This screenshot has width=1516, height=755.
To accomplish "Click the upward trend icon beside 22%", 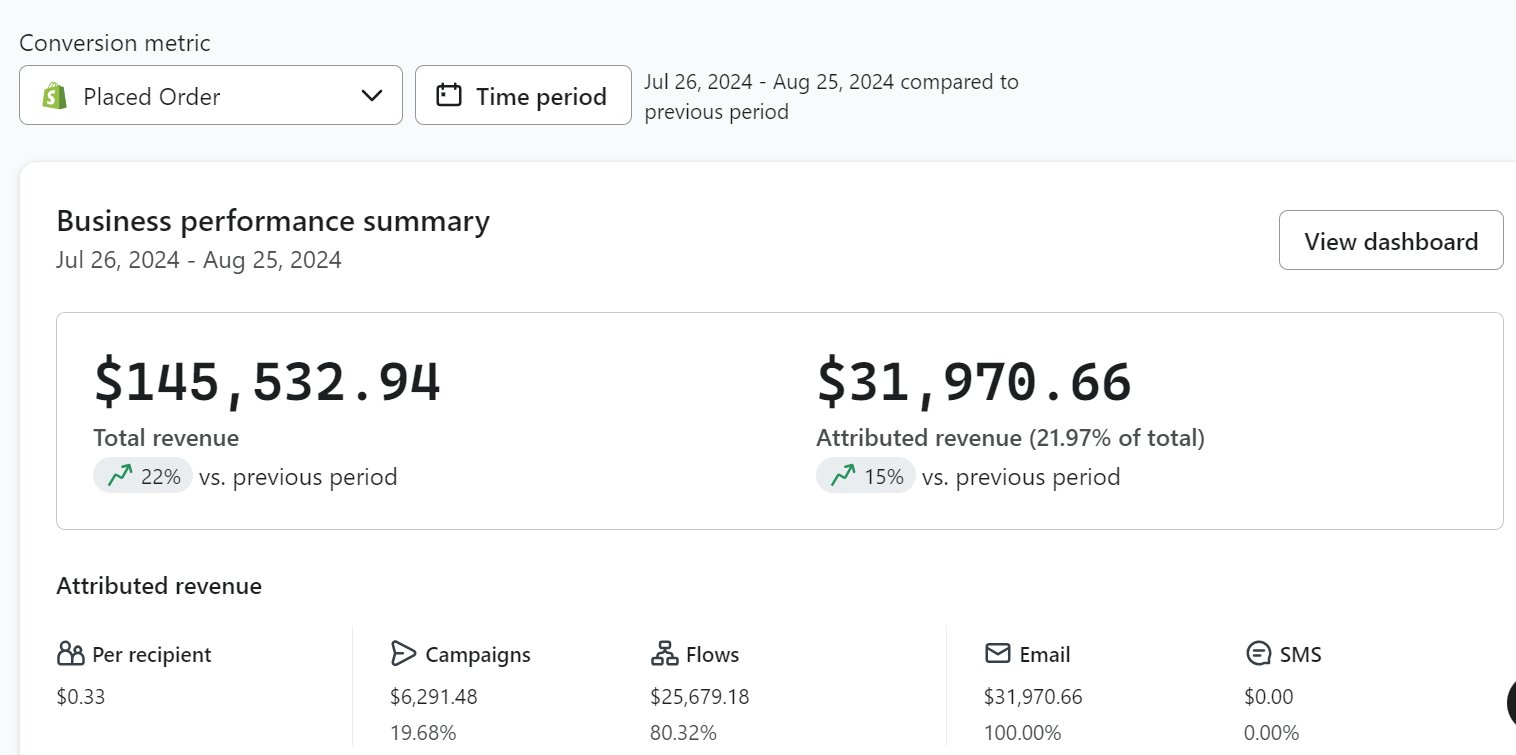I will (120, 476).
